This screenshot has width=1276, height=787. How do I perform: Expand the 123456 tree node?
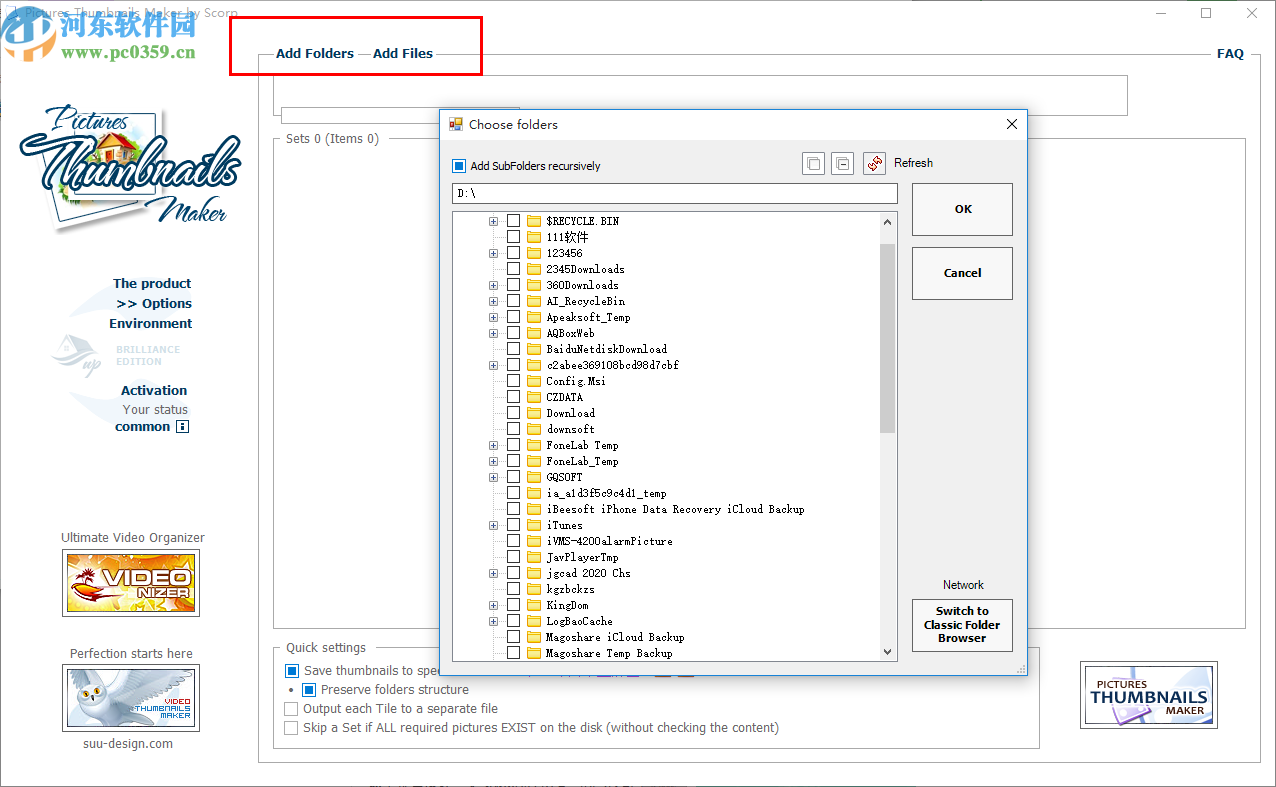(x=493, y=253)
